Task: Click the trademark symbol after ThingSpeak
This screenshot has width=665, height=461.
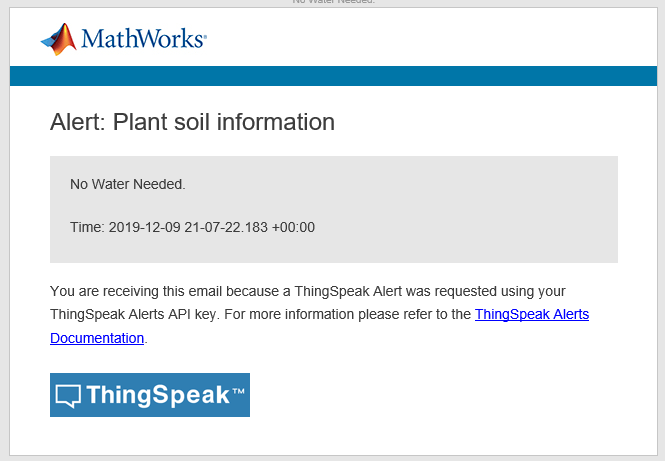Action: 238,390
